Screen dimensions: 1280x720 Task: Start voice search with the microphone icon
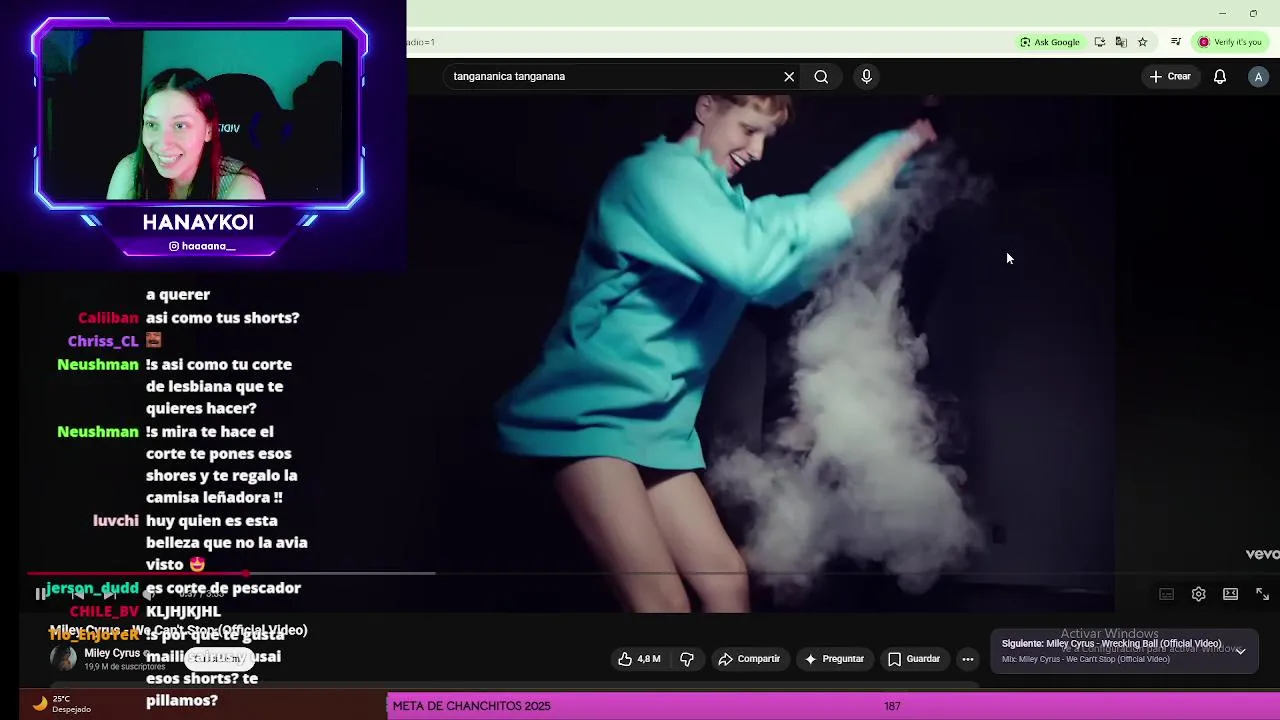[866, 76]
